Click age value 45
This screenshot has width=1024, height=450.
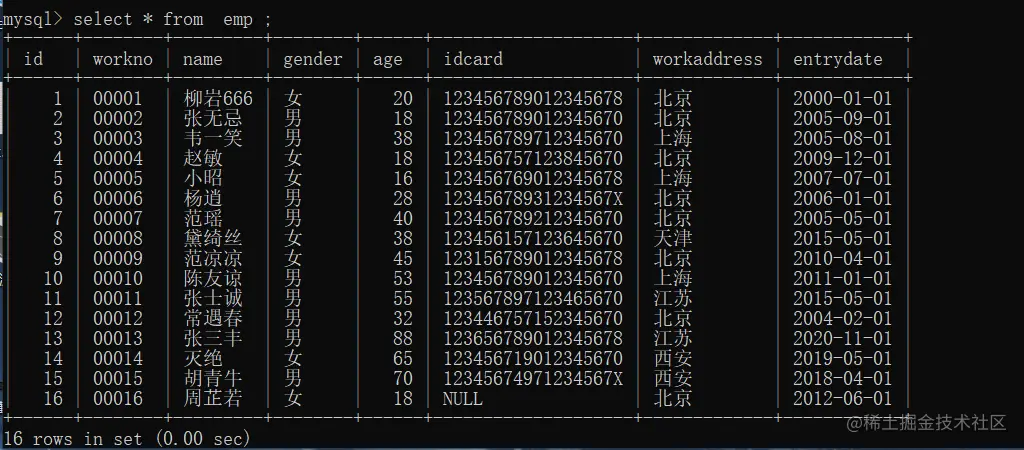click(x=403, y=259)
